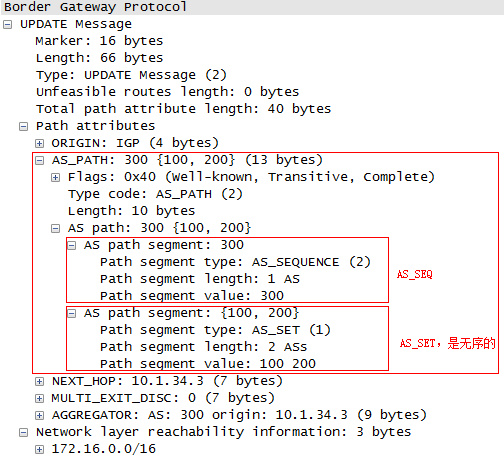Collapse AS path segment: 300 node

coord(72,246)
